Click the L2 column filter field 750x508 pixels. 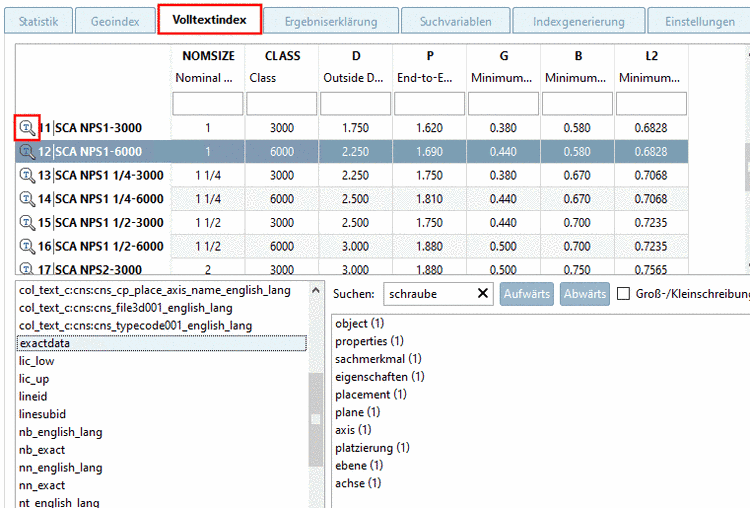pyautogui.click(x=651, y=103)
